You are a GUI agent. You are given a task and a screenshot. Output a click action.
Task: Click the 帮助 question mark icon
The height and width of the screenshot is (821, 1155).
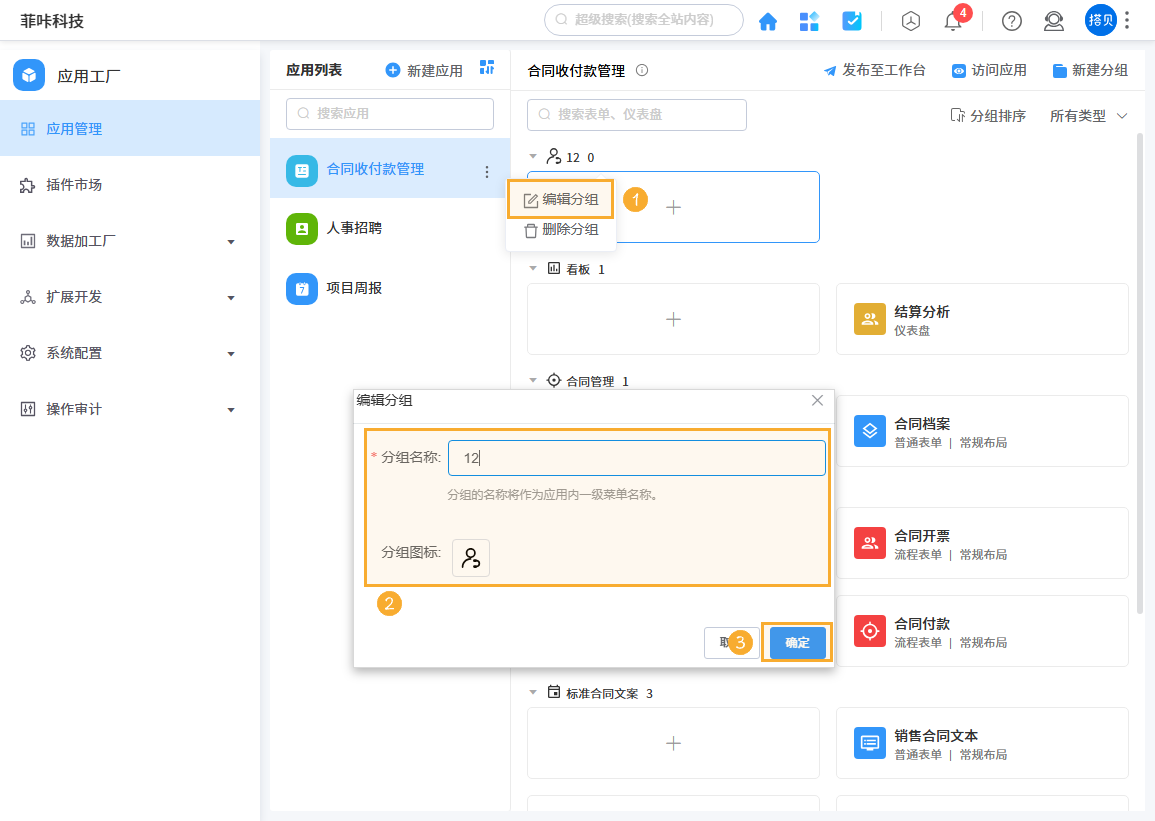pos(1010,21)
